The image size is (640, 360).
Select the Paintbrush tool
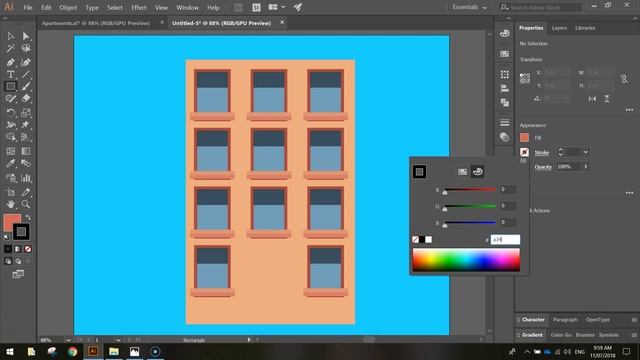[26, 86]
